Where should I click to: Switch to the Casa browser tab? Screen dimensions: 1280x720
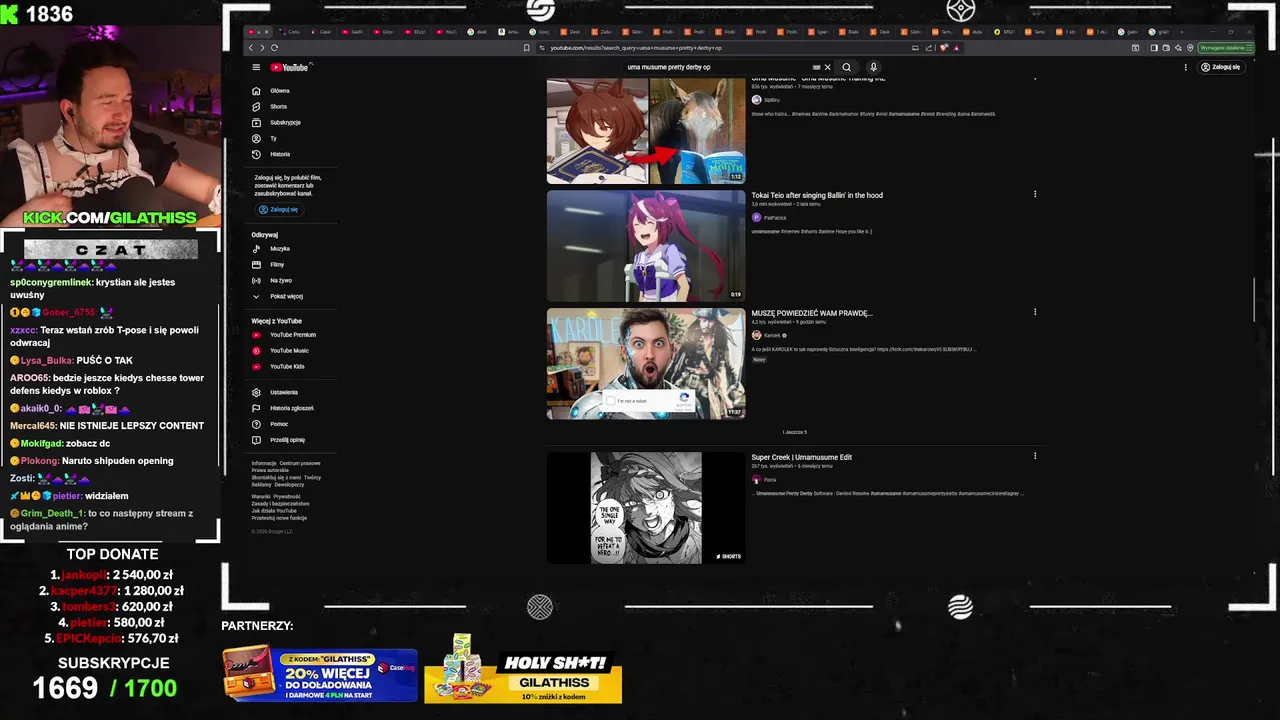click(321, 32)
